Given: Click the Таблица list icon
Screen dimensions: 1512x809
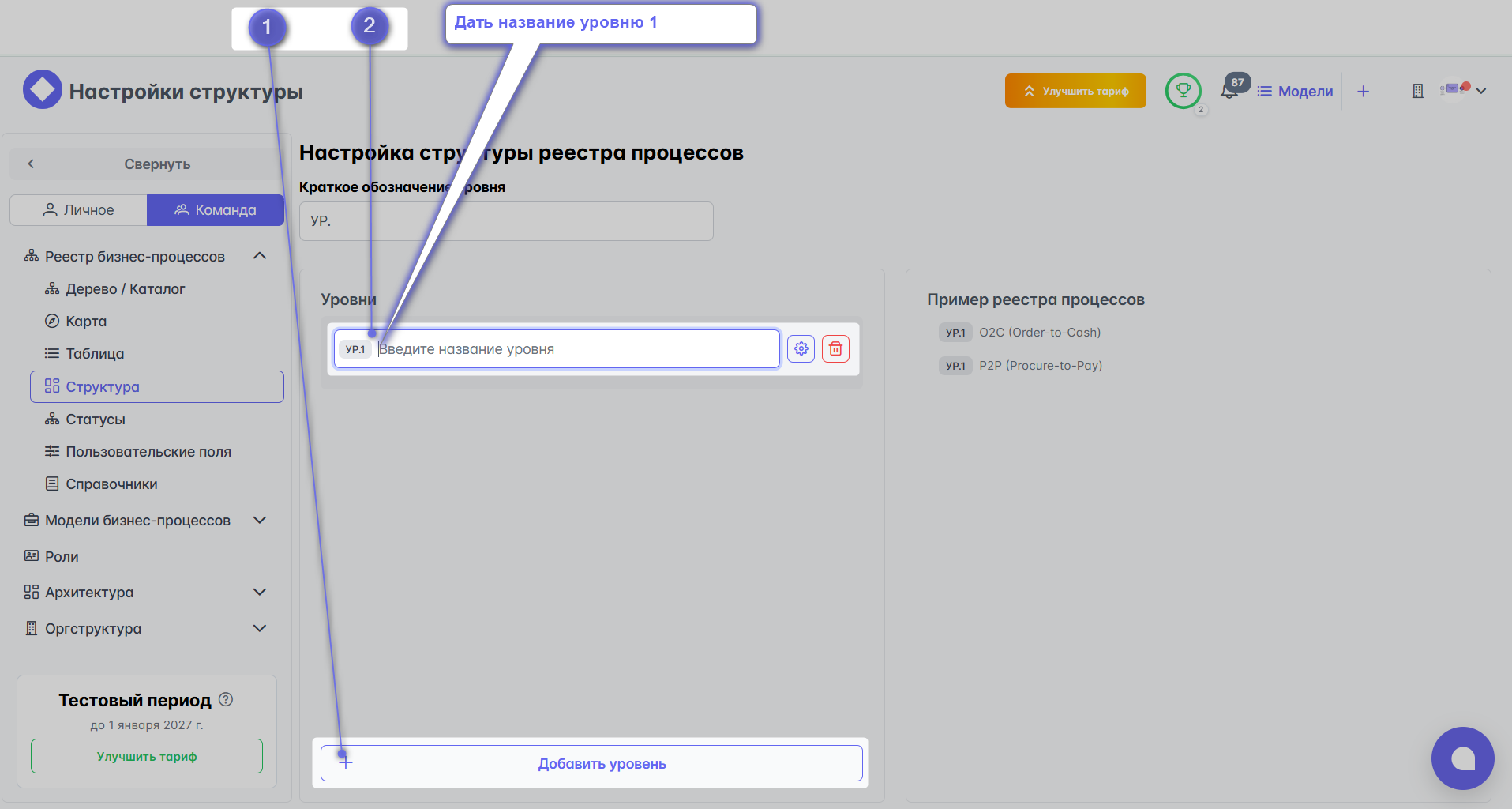Looking at the screenshot, I should pos(52,353).
